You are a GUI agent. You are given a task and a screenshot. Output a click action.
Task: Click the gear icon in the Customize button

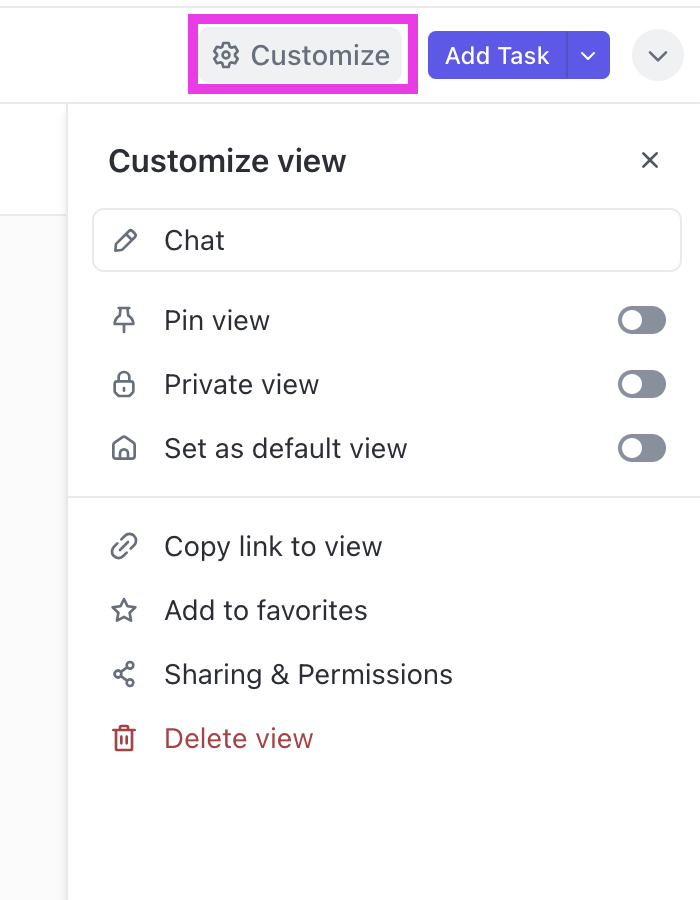(x=227, y=56)
